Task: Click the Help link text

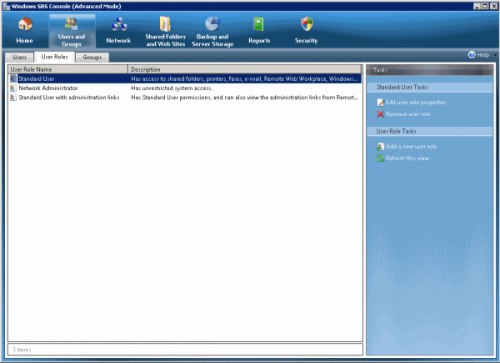Action: (x=483, y=55)
